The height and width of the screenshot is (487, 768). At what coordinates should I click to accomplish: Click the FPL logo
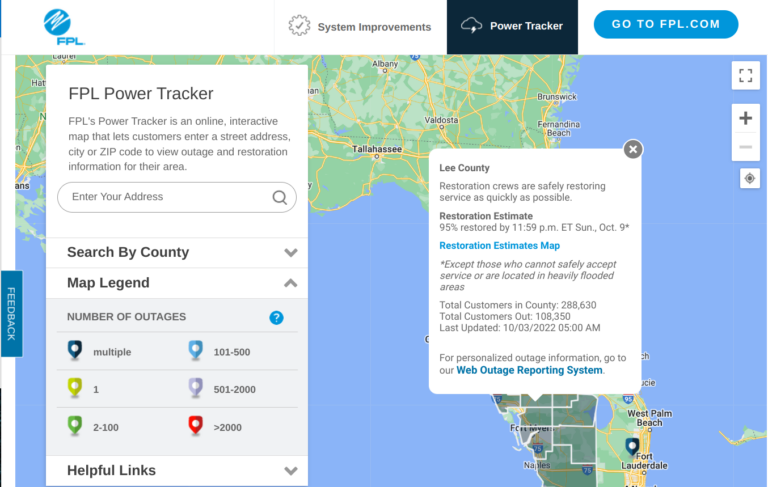(64, 27)
